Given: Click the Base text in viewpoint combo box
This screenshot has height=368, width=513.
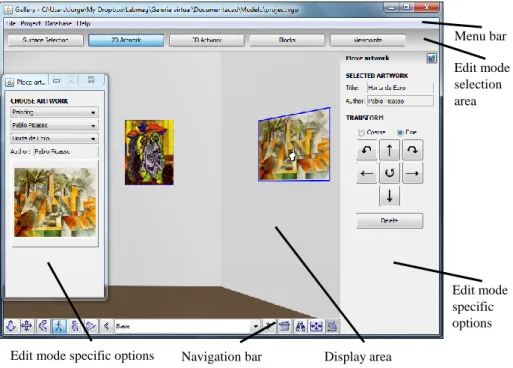Looking at the screenshot, I should pyautogui.click(x=123, y=326).
